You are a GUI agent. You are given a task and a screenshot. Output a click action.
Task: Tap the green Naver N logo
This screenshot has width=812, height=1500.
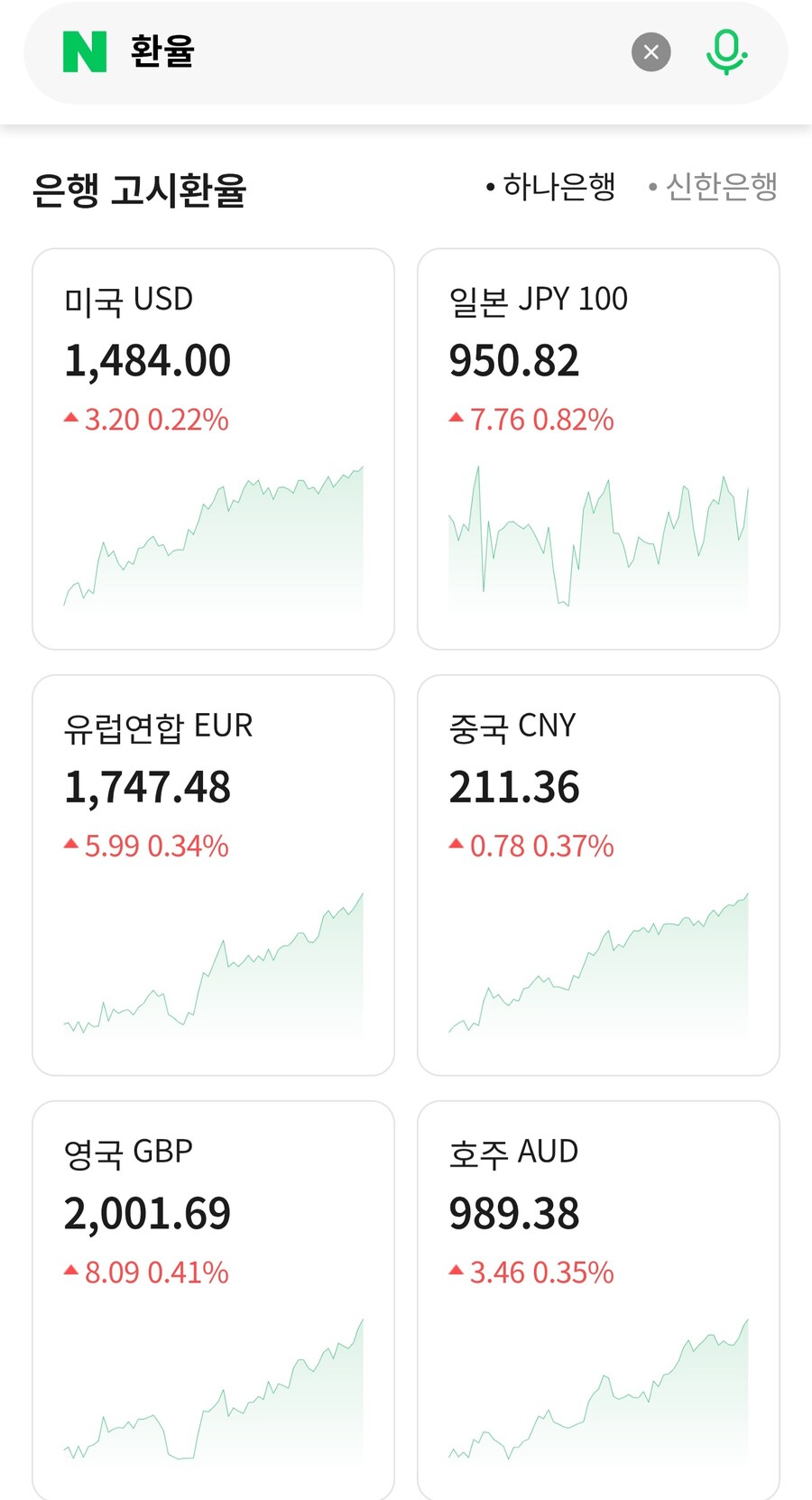(85, 52)
